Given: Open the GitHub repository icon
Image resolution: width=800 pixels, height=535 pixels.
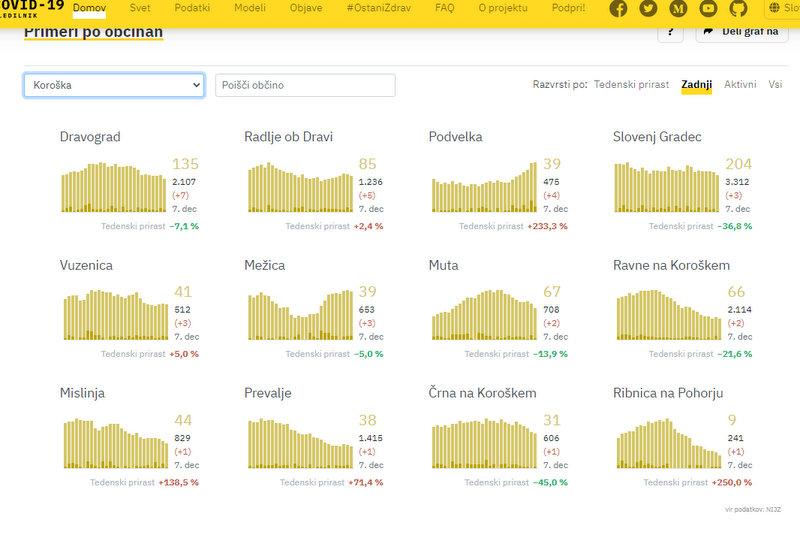Looking at the screenshot, I should (x=738, y=9).
